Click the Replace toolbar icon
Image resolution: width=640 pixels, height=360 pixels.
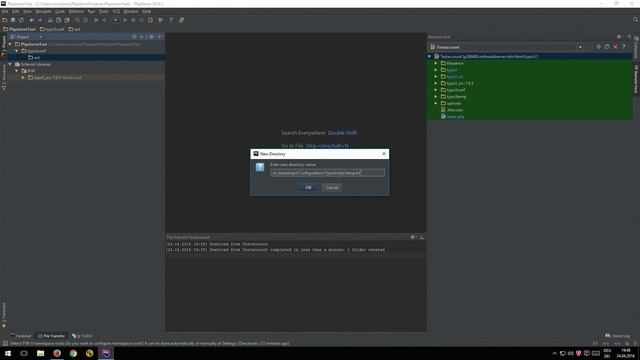pos(86,20)
